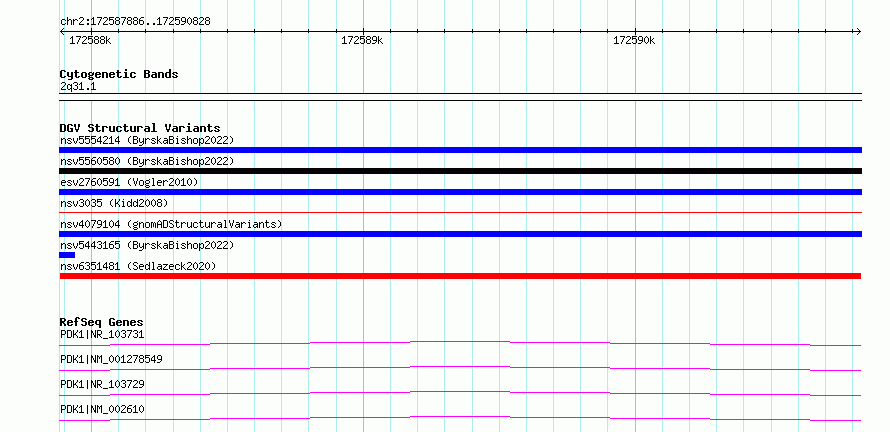Open variant nsv6351481 (Sedlazeck2020) label
Image resolution: width=890 pixels, height=432 pixels.
tap(138, 266)
